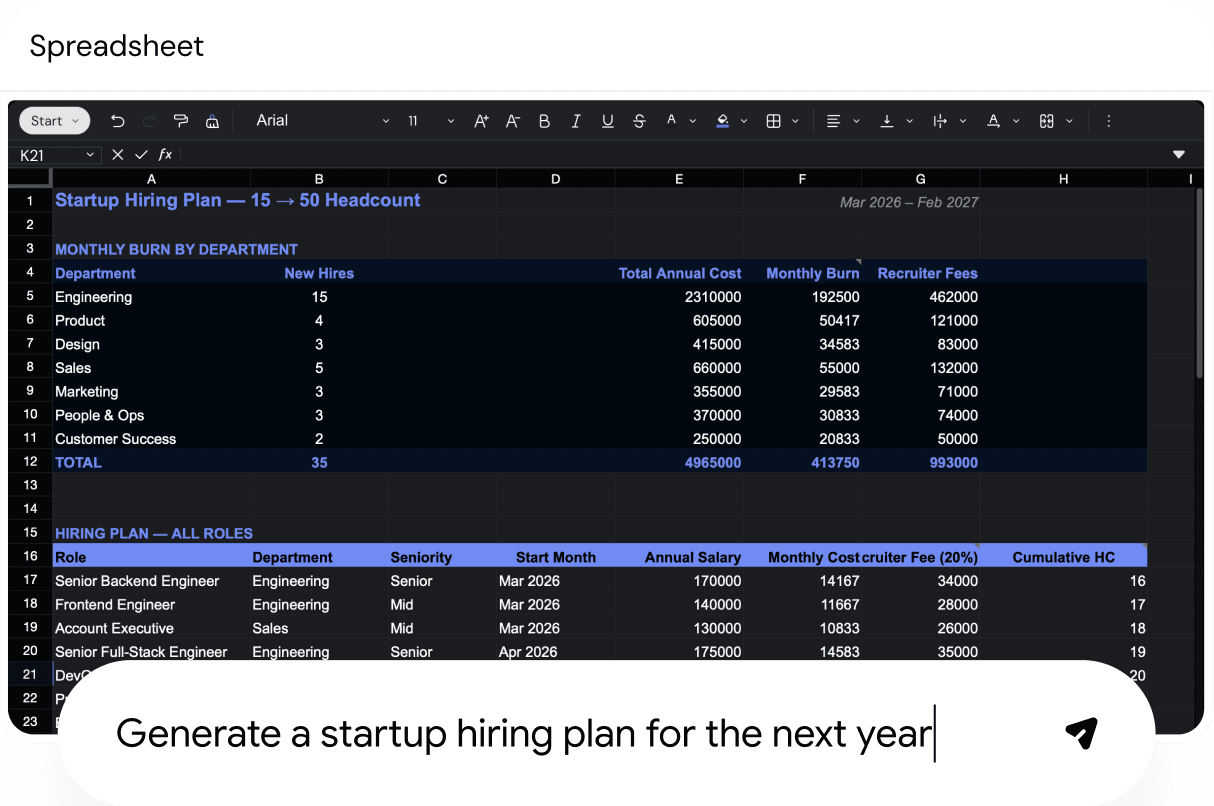Open the font size 11 dropdown

coord(430,121)
